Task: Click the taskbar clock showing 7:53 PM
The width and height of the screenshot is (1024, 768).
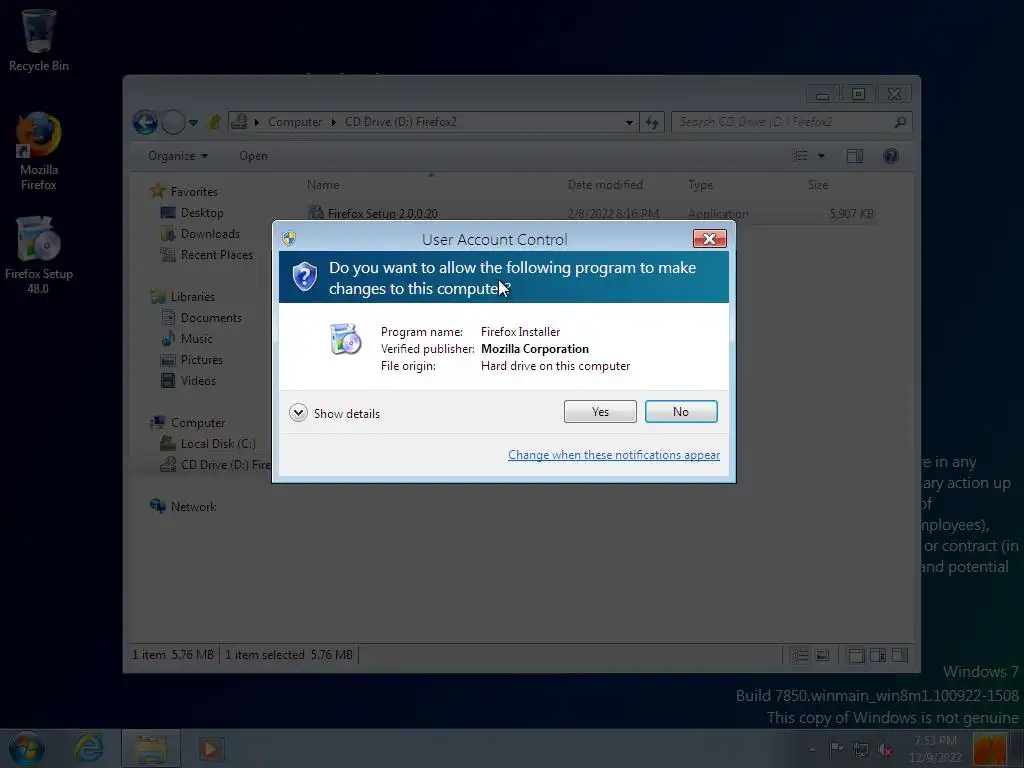Action: (935, 748)
